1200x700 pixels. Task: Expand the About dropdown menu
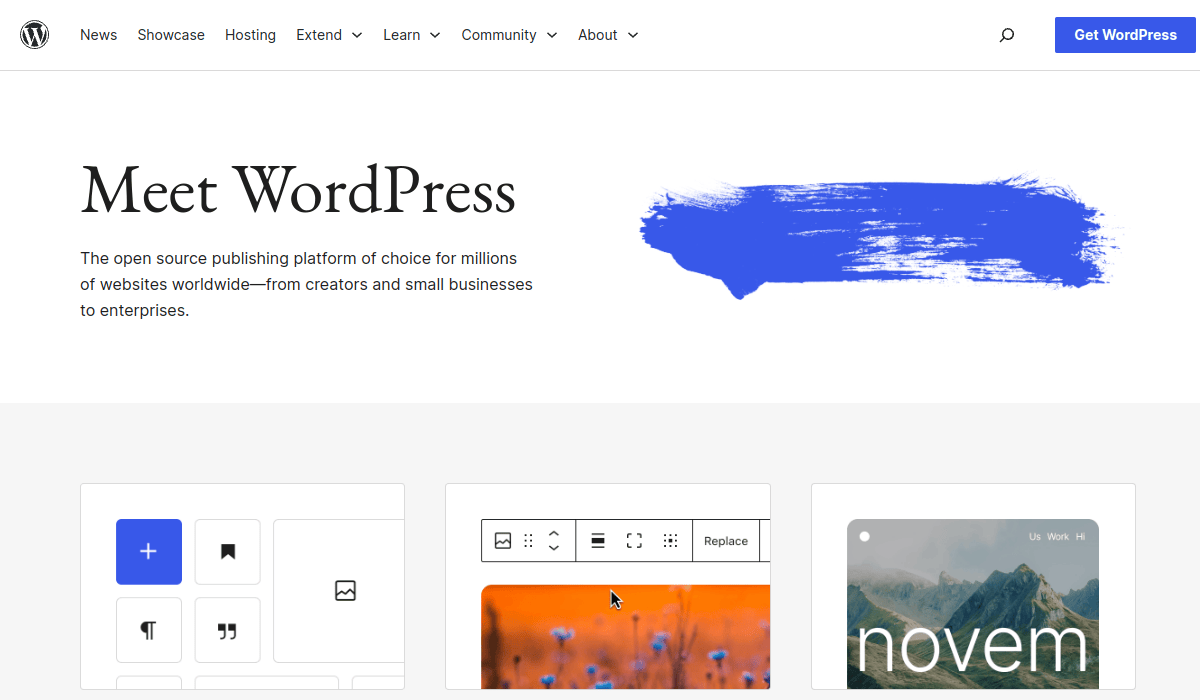tap(608, 35)
